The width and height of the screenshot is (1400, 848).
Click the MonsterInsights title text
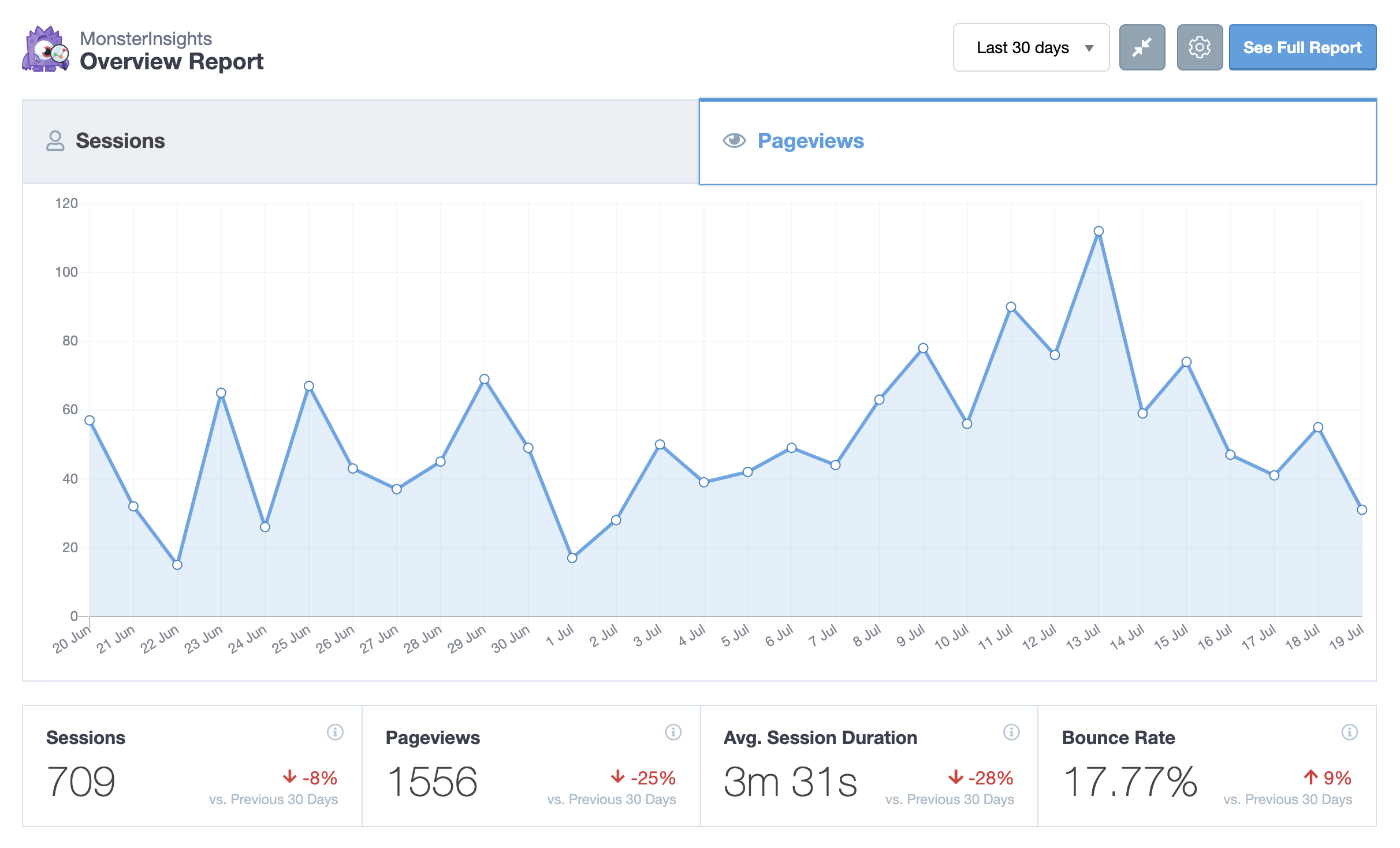[146, 38]
